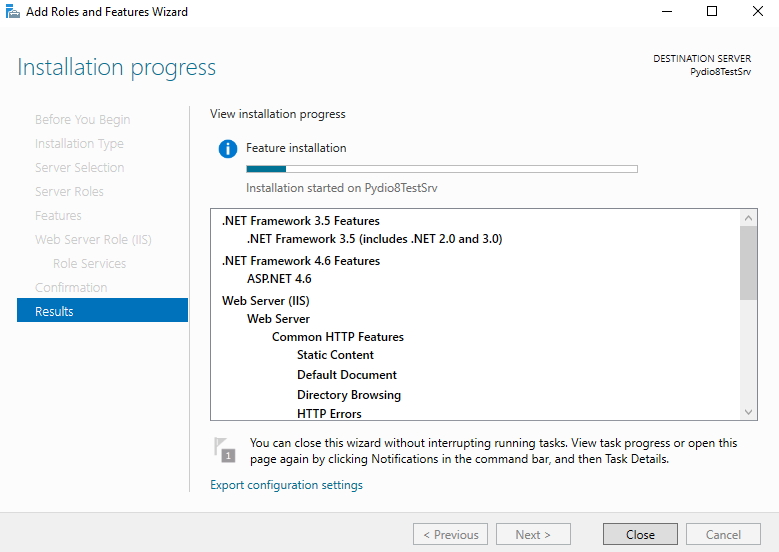Select .NET Framework 4.6 Features row
Screen dimensions: 779x552
coord(301,261)
